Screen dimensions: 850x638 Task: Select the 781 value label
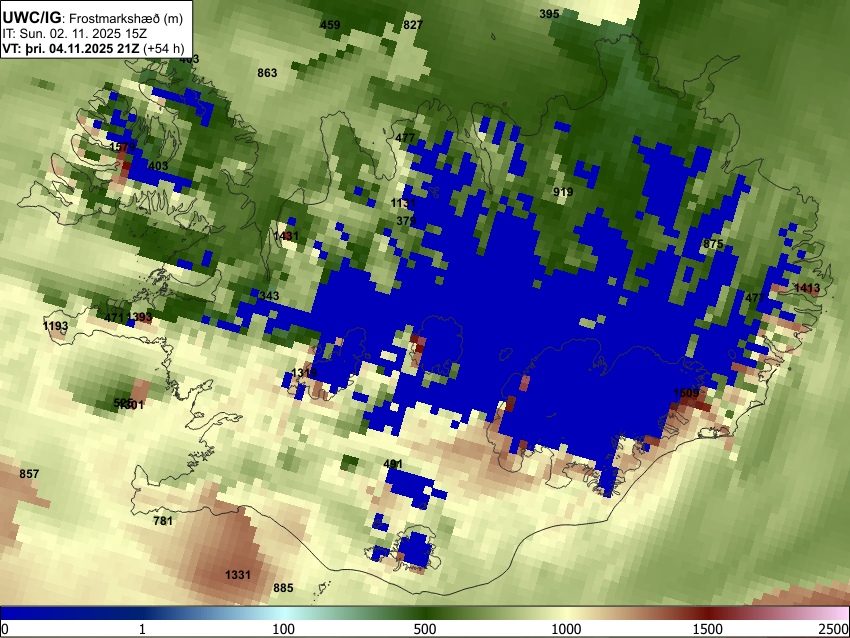tap(163, 521)
